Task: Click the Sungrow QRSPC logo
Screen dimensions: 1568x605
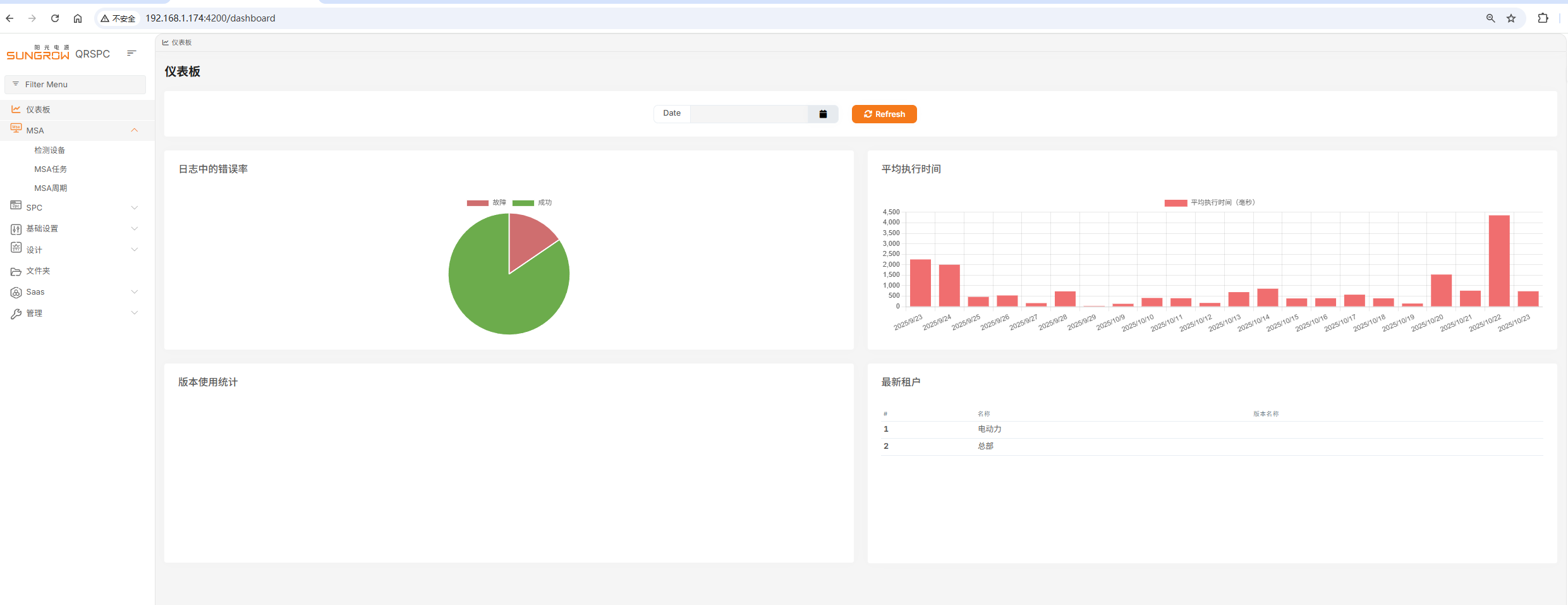Action: 58,53
